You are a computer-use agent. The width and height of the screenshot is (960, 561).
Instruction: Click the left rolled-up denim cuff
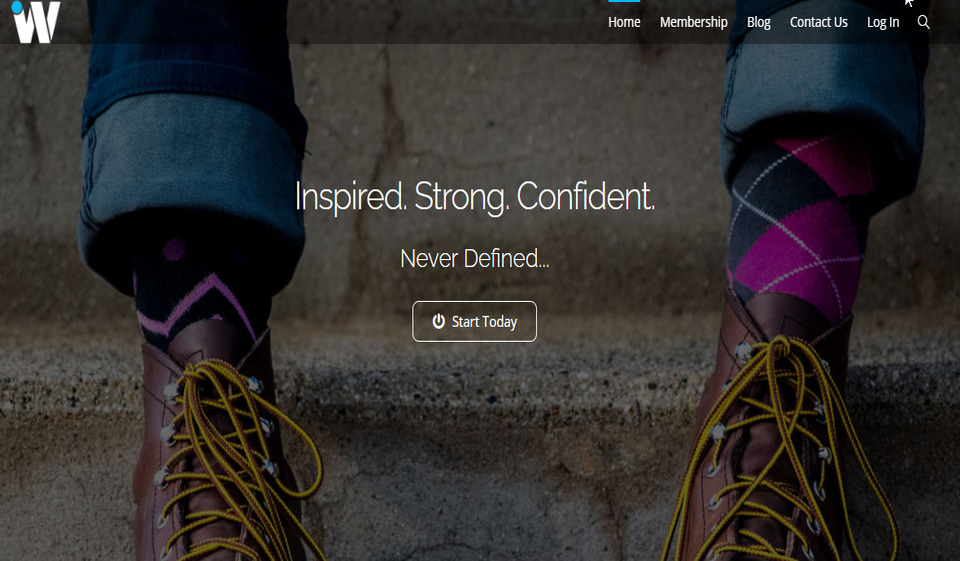click(193, 184)
